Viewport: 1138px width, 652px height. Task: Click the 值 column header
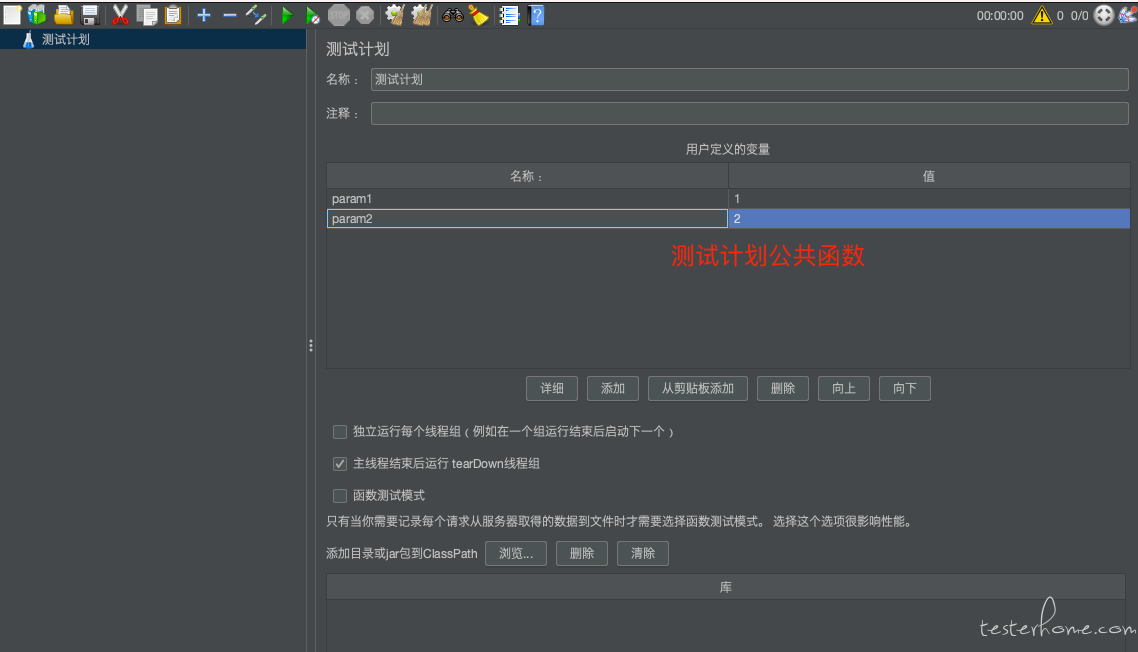point(929,176)
